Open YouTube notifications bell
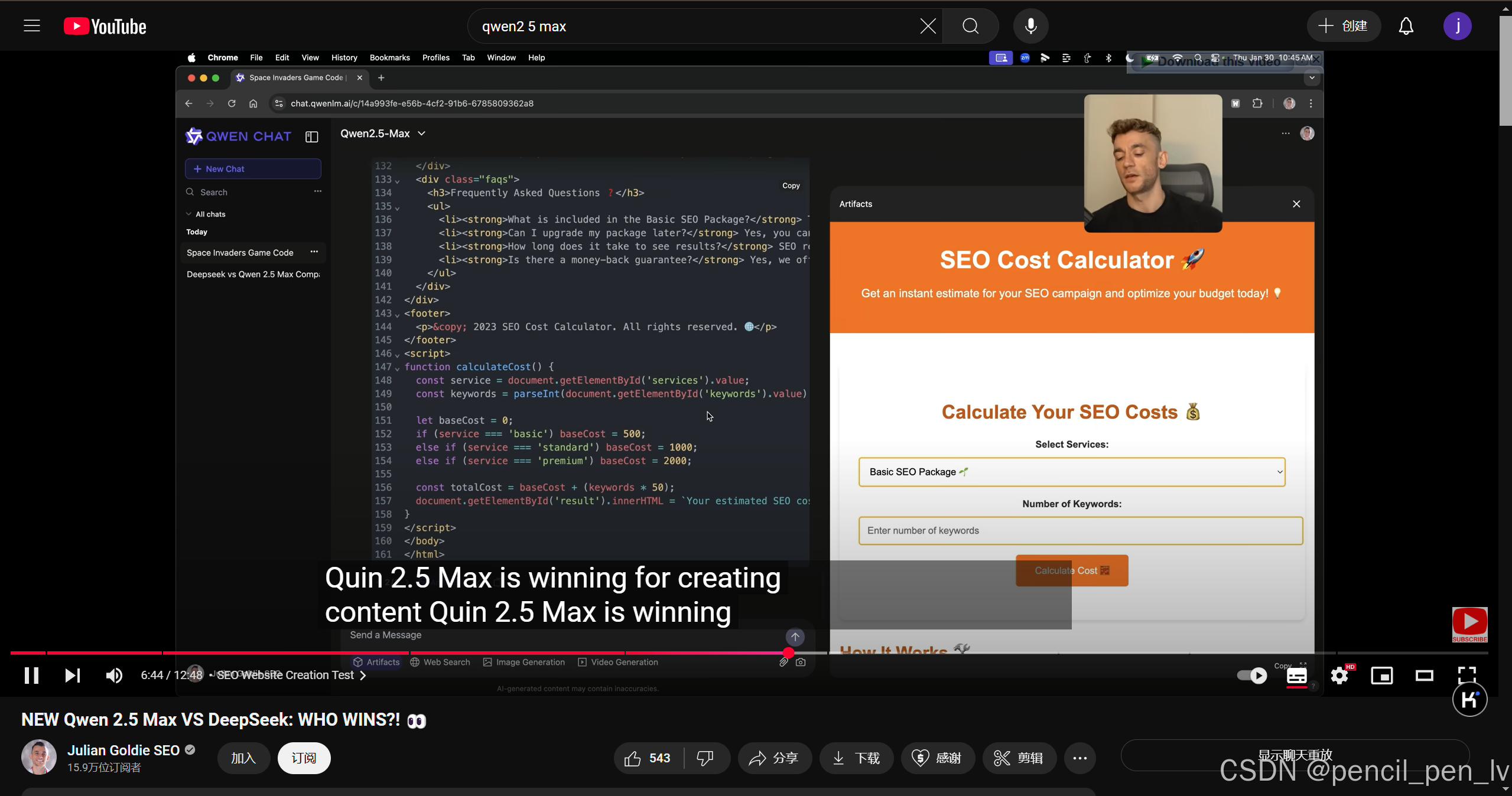Screen dimensions: 1512x796 (1406, 27)
